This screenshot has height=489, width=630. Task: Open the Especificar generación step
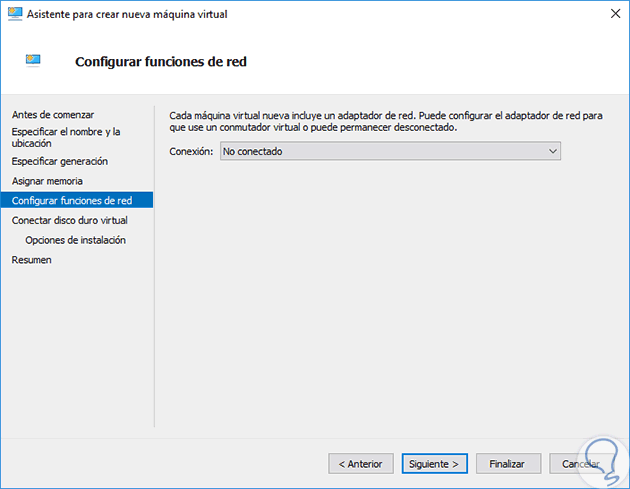pos(59,161)
